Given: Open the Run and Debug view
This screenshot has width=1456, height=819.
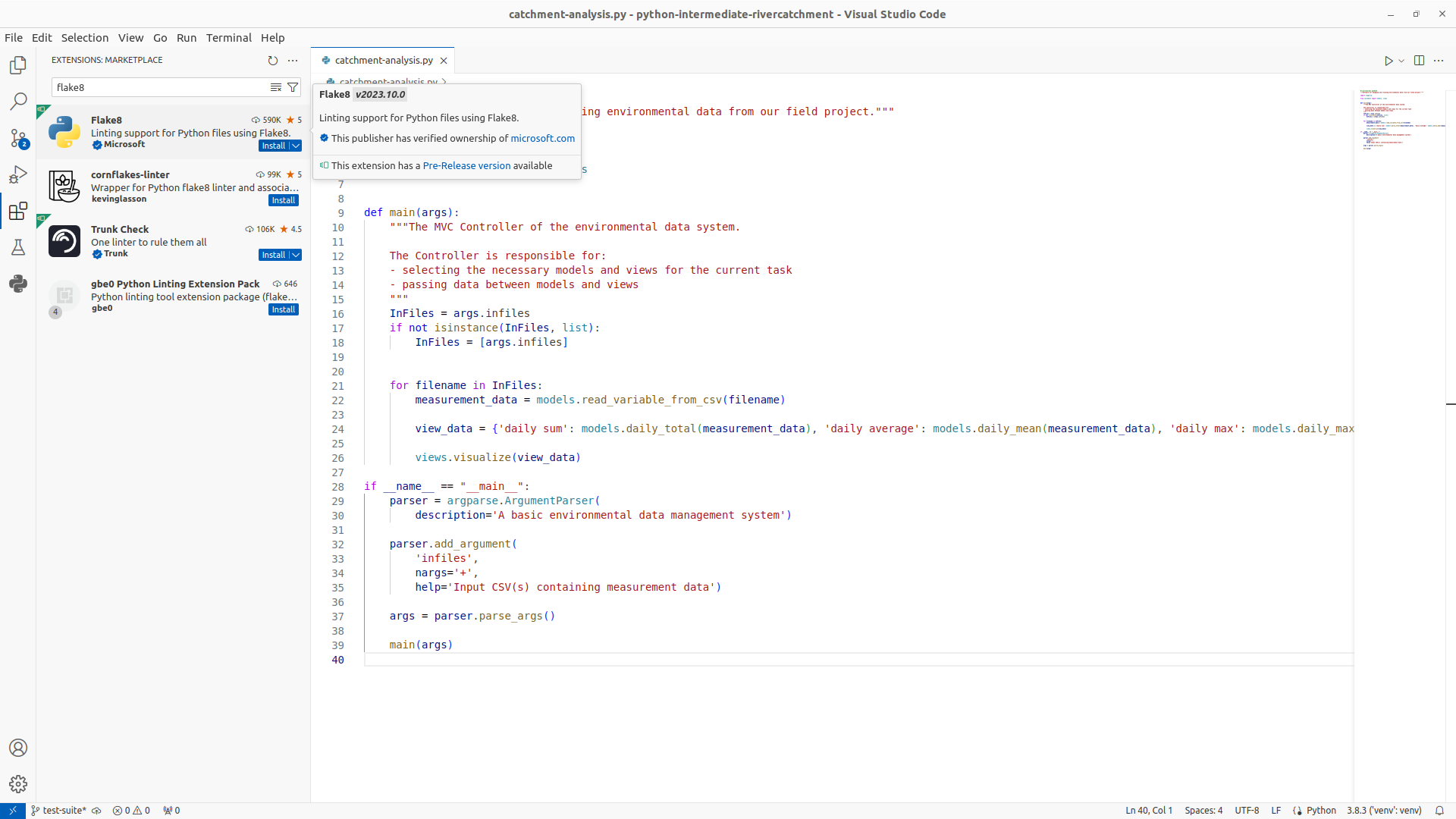Looking at the screenshot, I should [x=18, y=174].
